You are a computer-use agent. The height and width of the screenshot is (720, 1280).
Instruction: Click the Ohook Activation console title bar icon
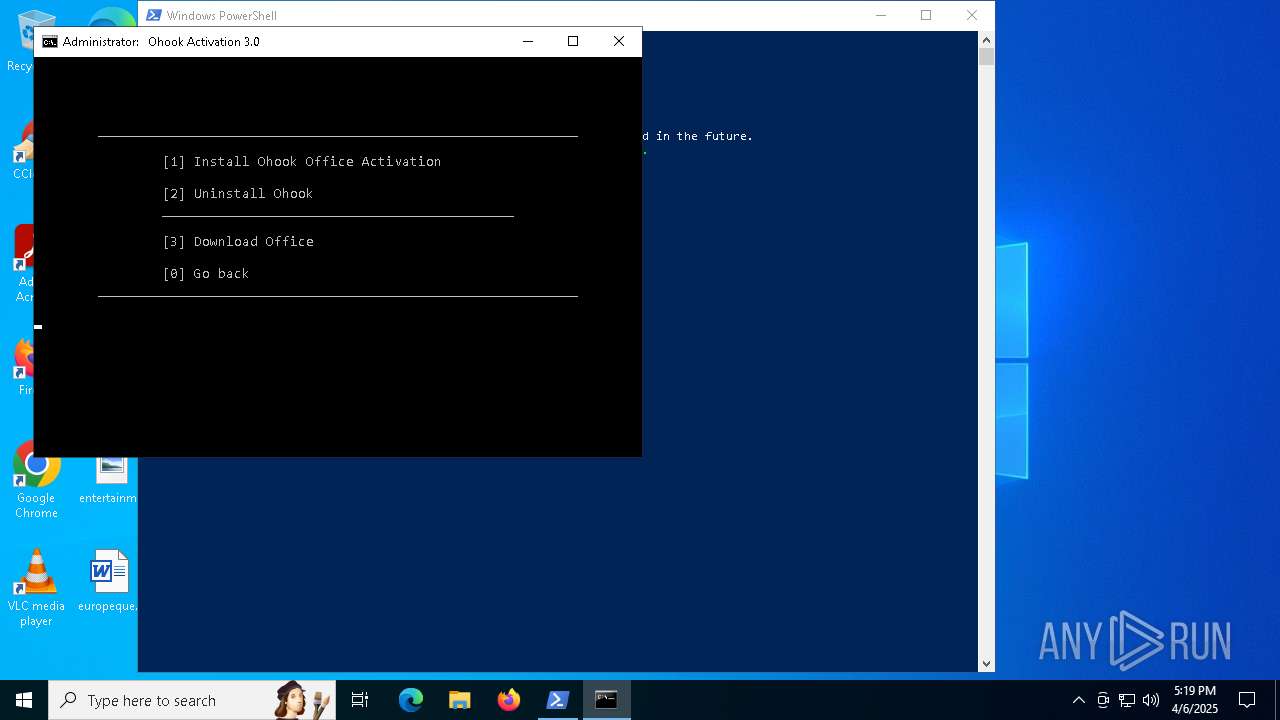click(49, 42)
